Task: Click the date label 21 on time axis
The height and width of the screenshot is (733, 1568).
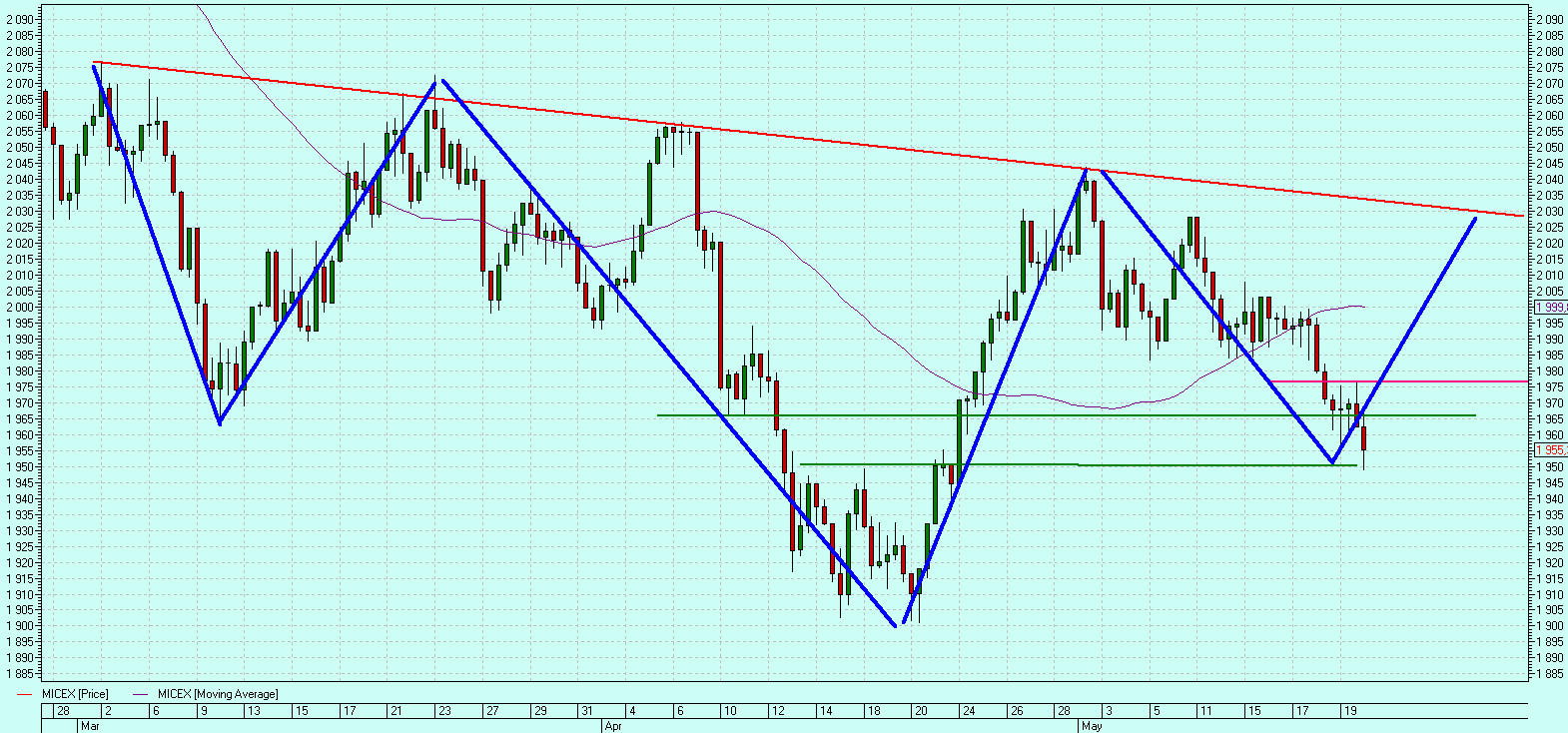Action: tap(396, 711)
